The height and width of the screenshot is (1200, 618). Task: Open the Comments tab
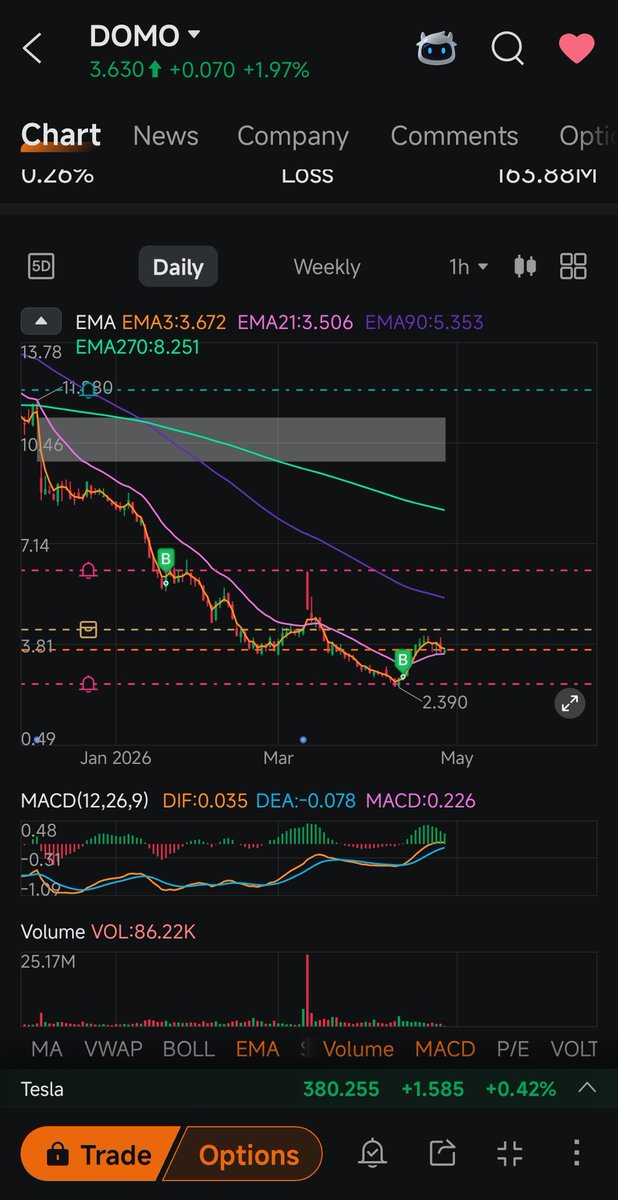tap(454, 136)
